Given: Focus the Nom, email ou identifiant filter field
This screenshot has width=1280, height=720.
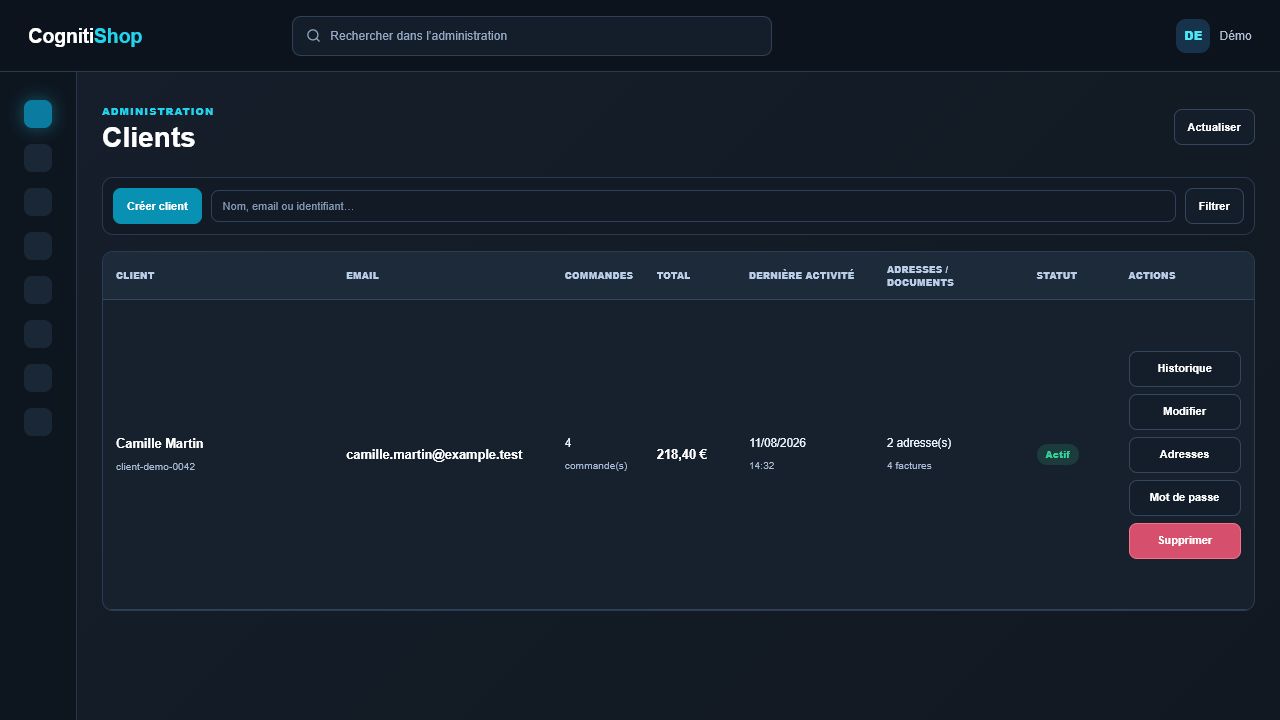Looking at the screenshot, I should [693, 206].
